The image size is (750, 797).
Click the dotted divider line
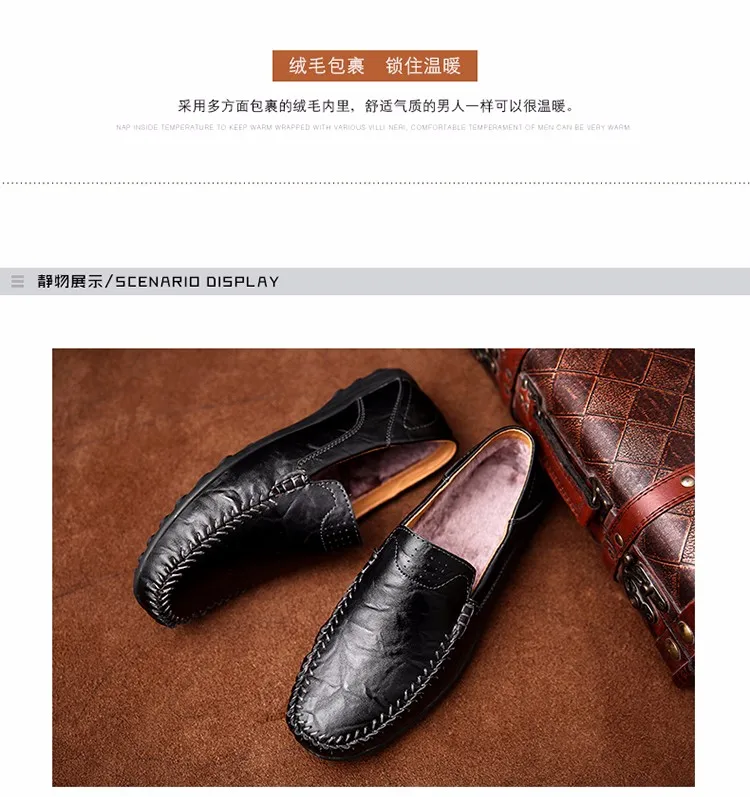coord(375,182)
